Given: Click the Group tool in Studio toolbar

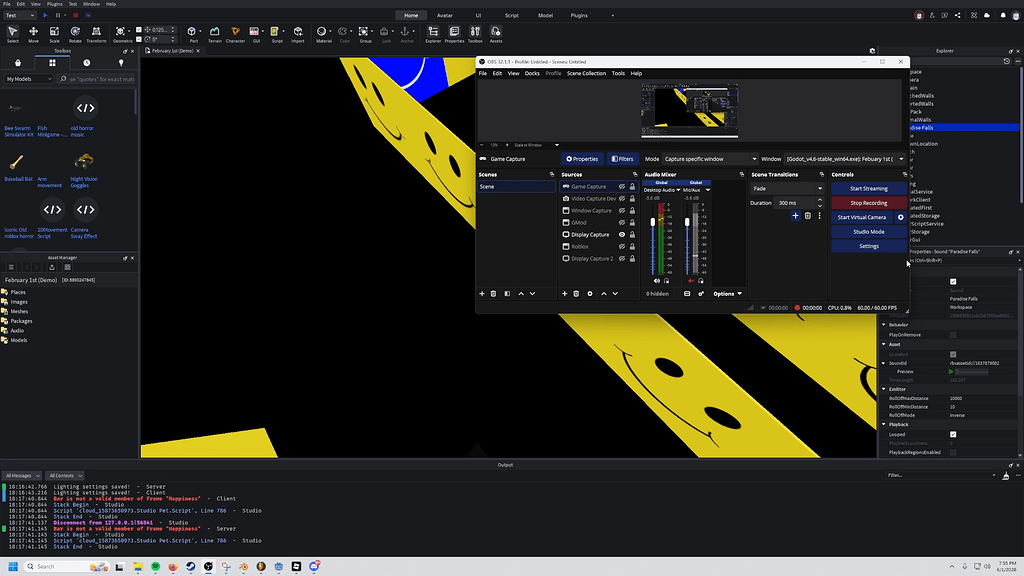Looking at the screenshot, I should [x=365, y=34].
